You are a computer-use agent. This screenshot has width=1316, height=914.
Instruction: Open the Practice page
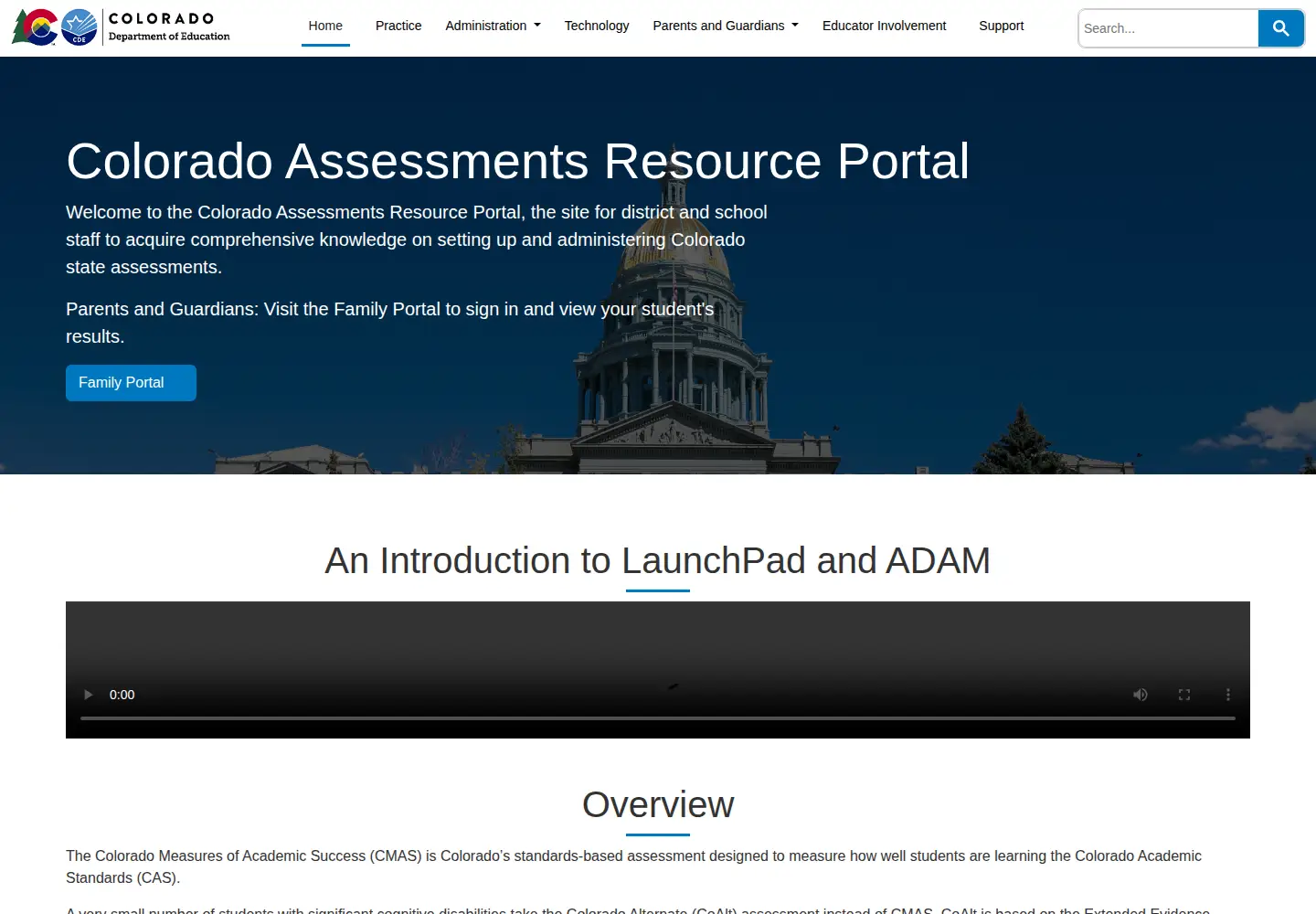click(x=398, y=26)
